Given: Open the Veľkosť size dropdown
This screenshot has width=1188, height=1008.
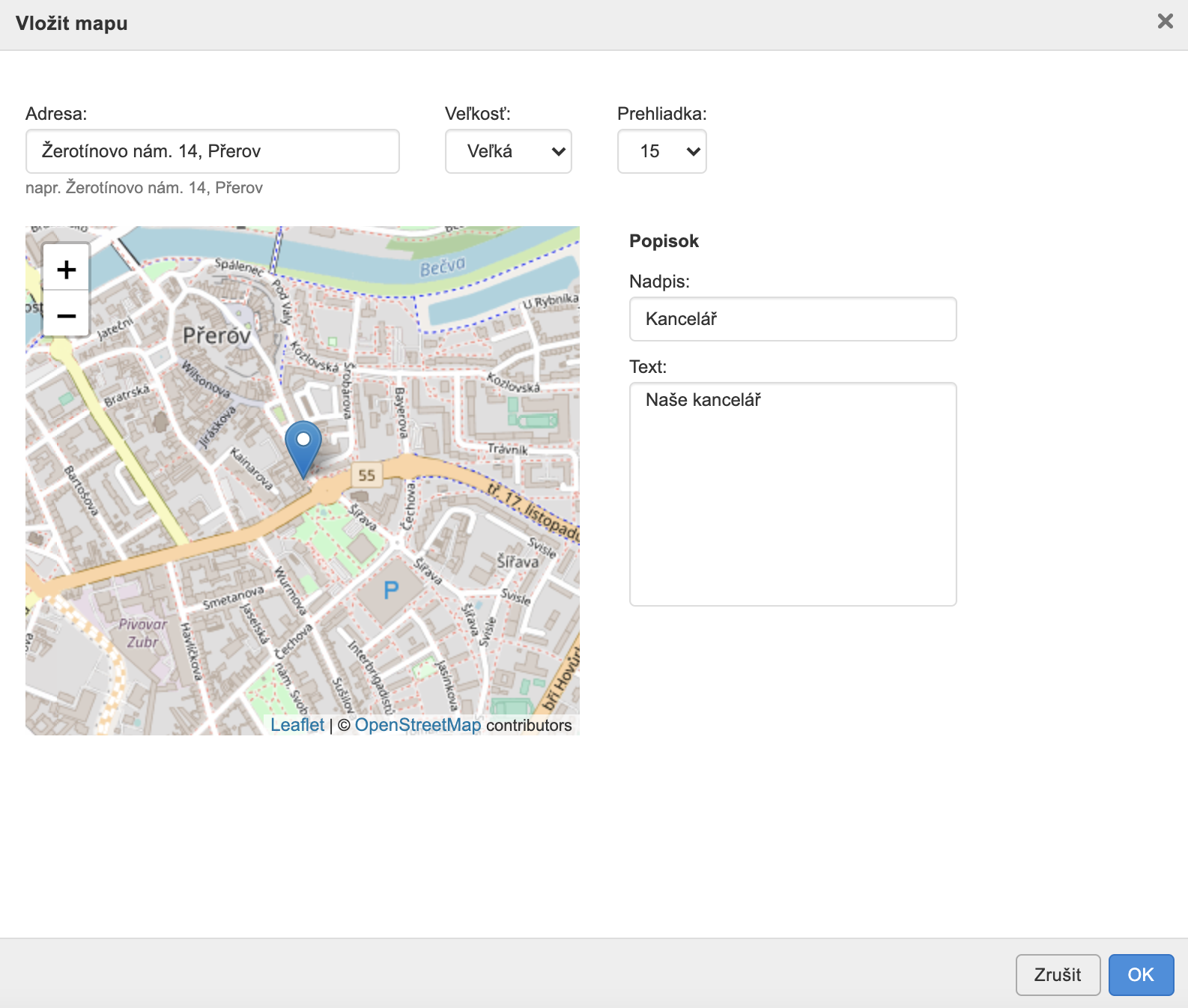Looking at the screenshot, I should pos(508,151).
